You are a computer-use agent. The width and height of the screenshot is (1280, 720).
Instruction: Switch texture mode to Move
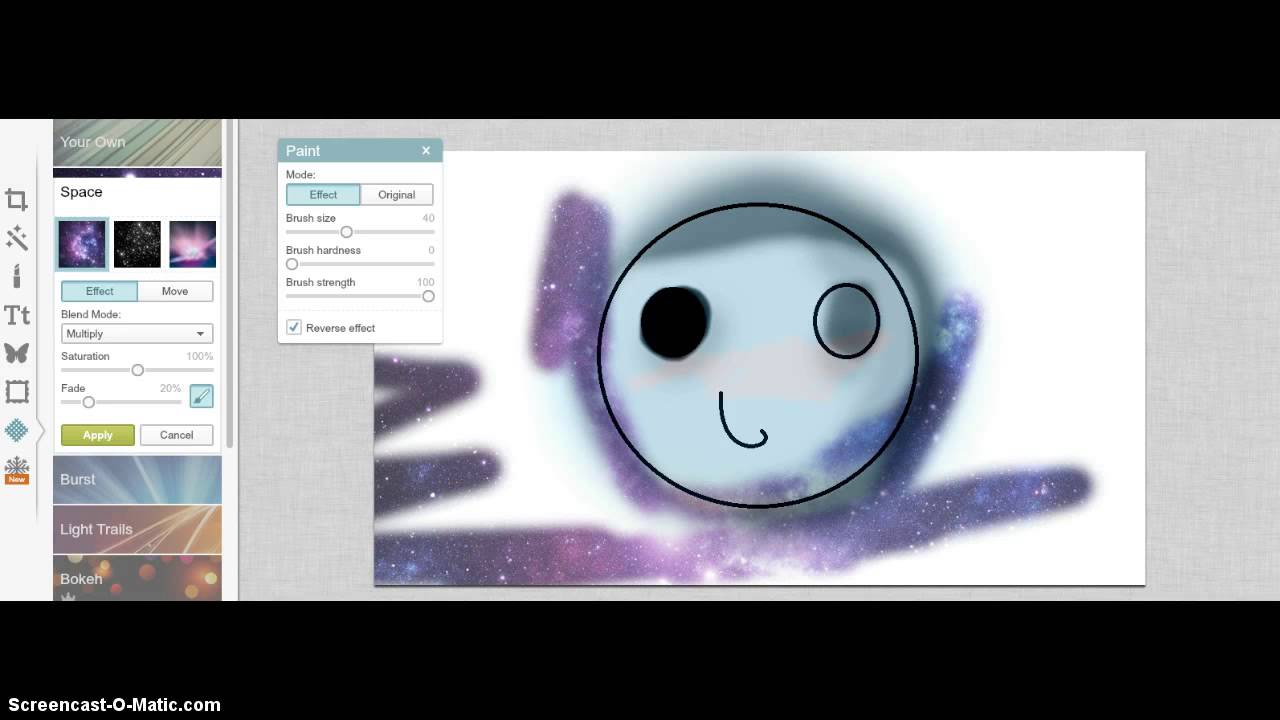coord(175,291)
